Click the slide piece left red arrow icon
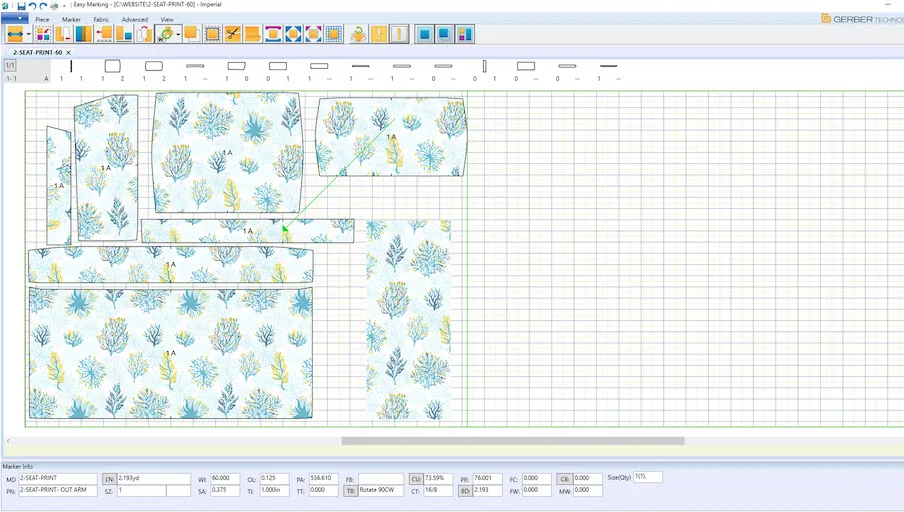The image size is (904, 512). [104, 34]
